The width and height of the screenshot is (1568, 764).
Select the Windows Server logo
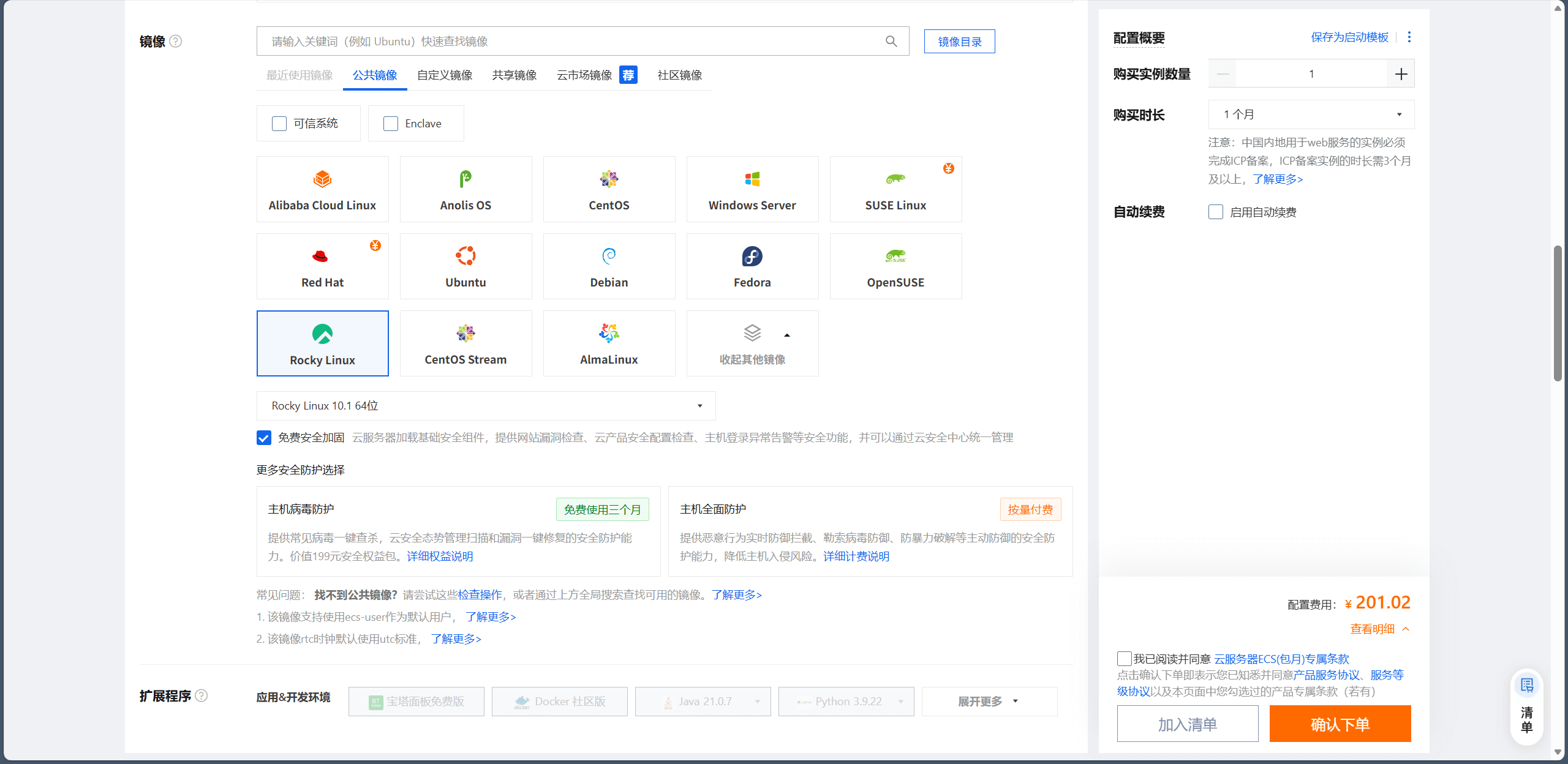[x=752, y=179]
